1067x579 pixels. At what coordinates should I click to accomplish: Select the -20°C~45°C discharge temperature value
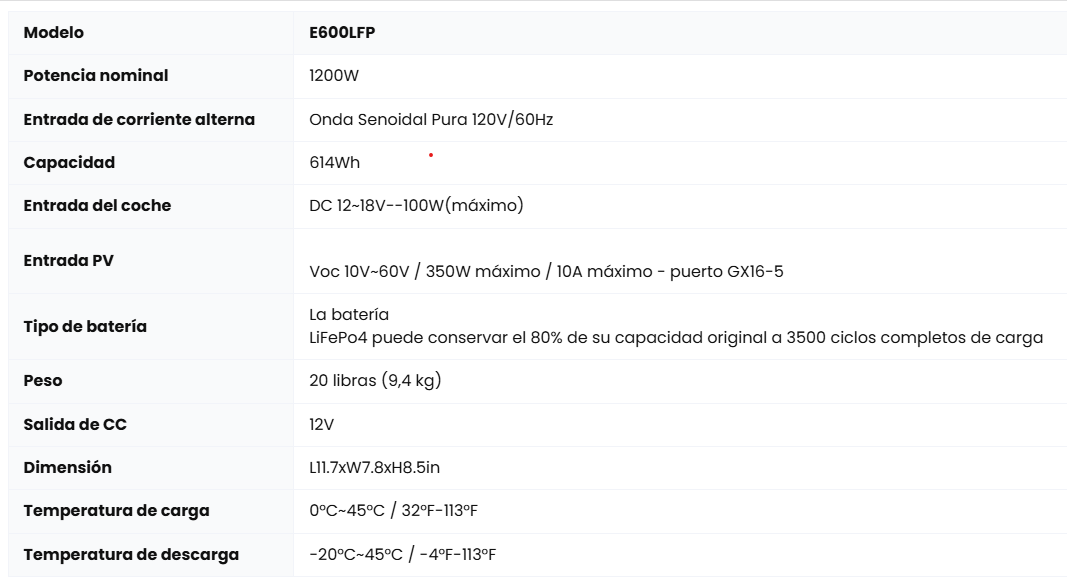tap(403, 555)
